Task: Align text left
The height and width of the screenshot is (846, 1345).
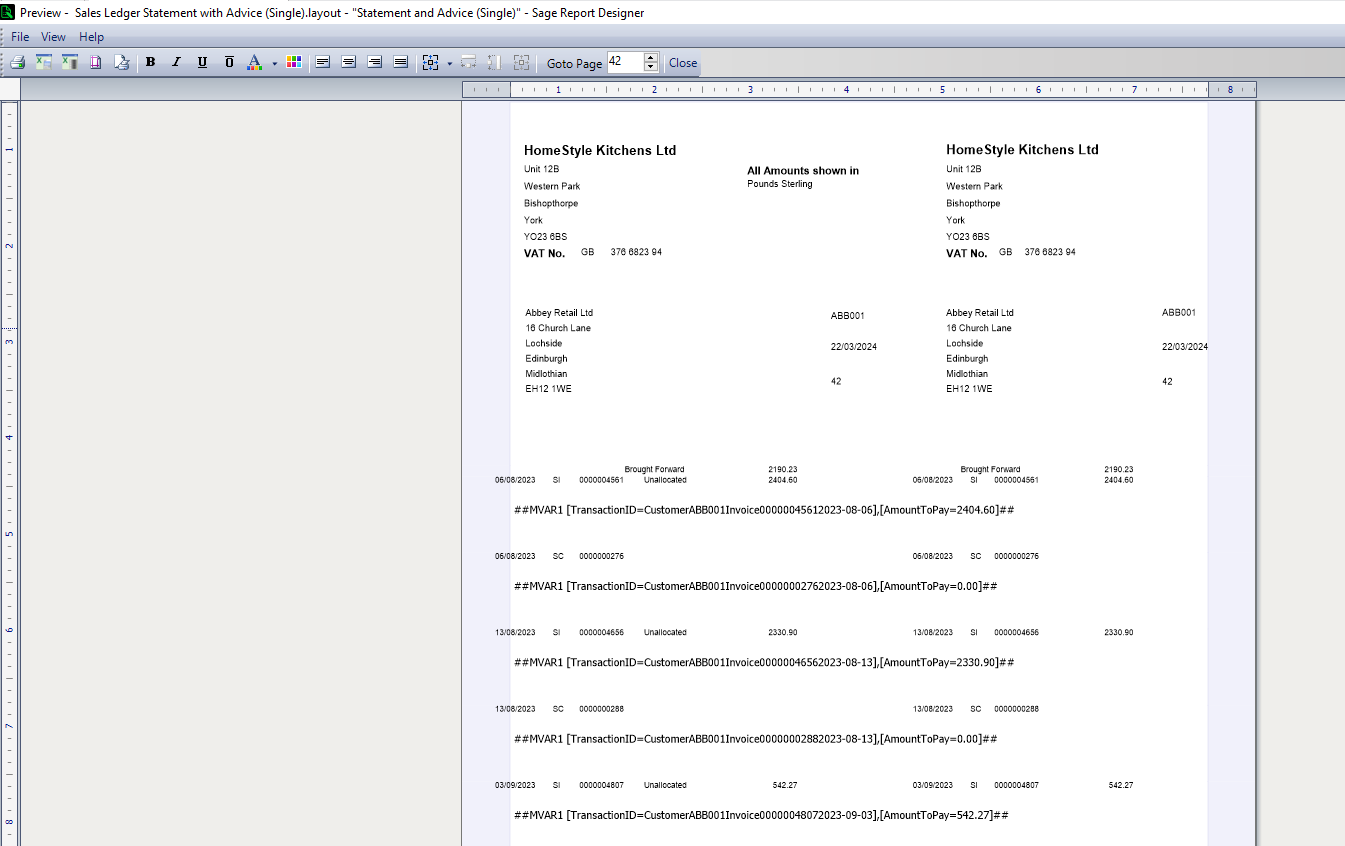Action: pos(322,62)
